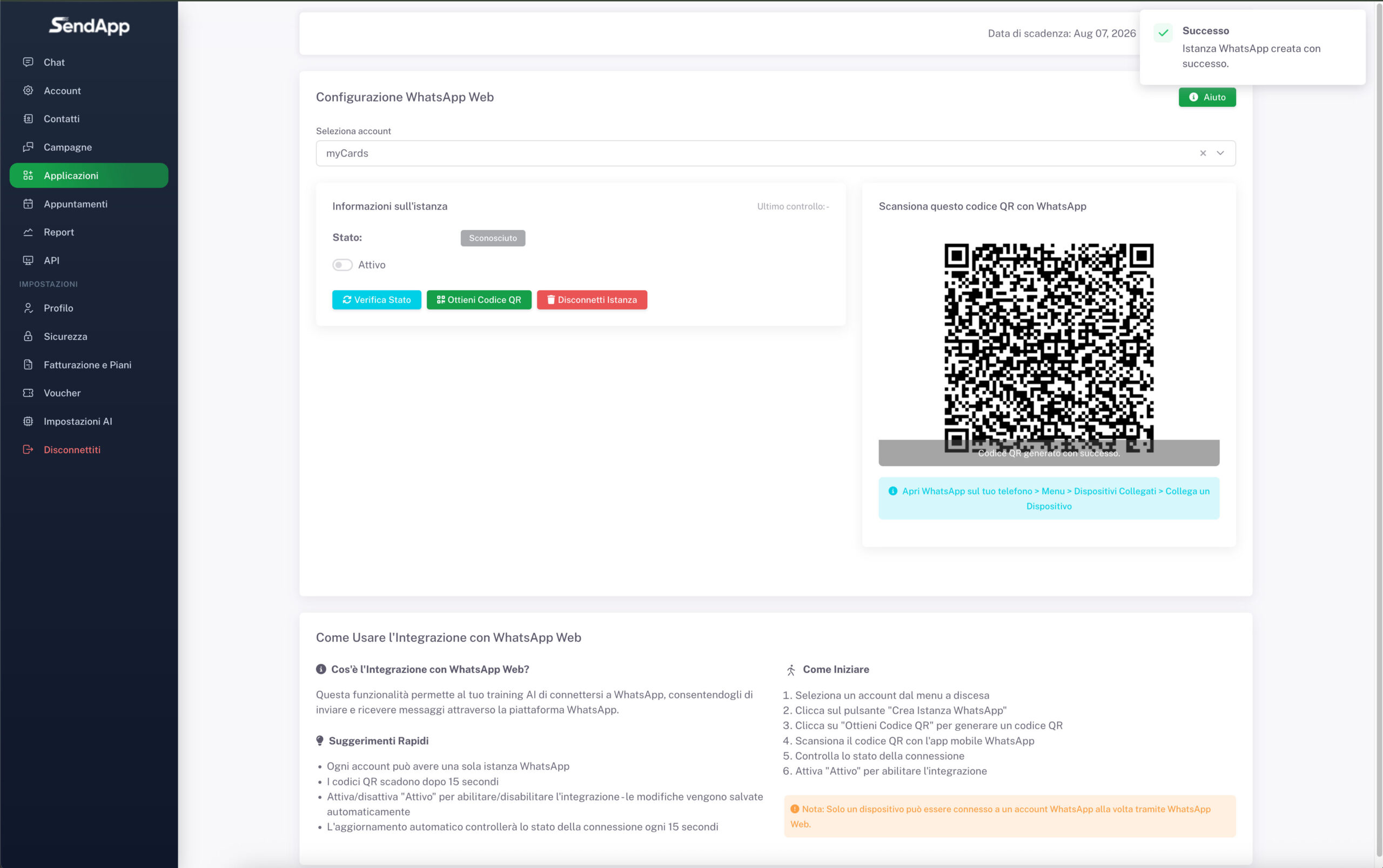
Task: Go to Account in the sidebar
Action: click(x=89, y=90)
